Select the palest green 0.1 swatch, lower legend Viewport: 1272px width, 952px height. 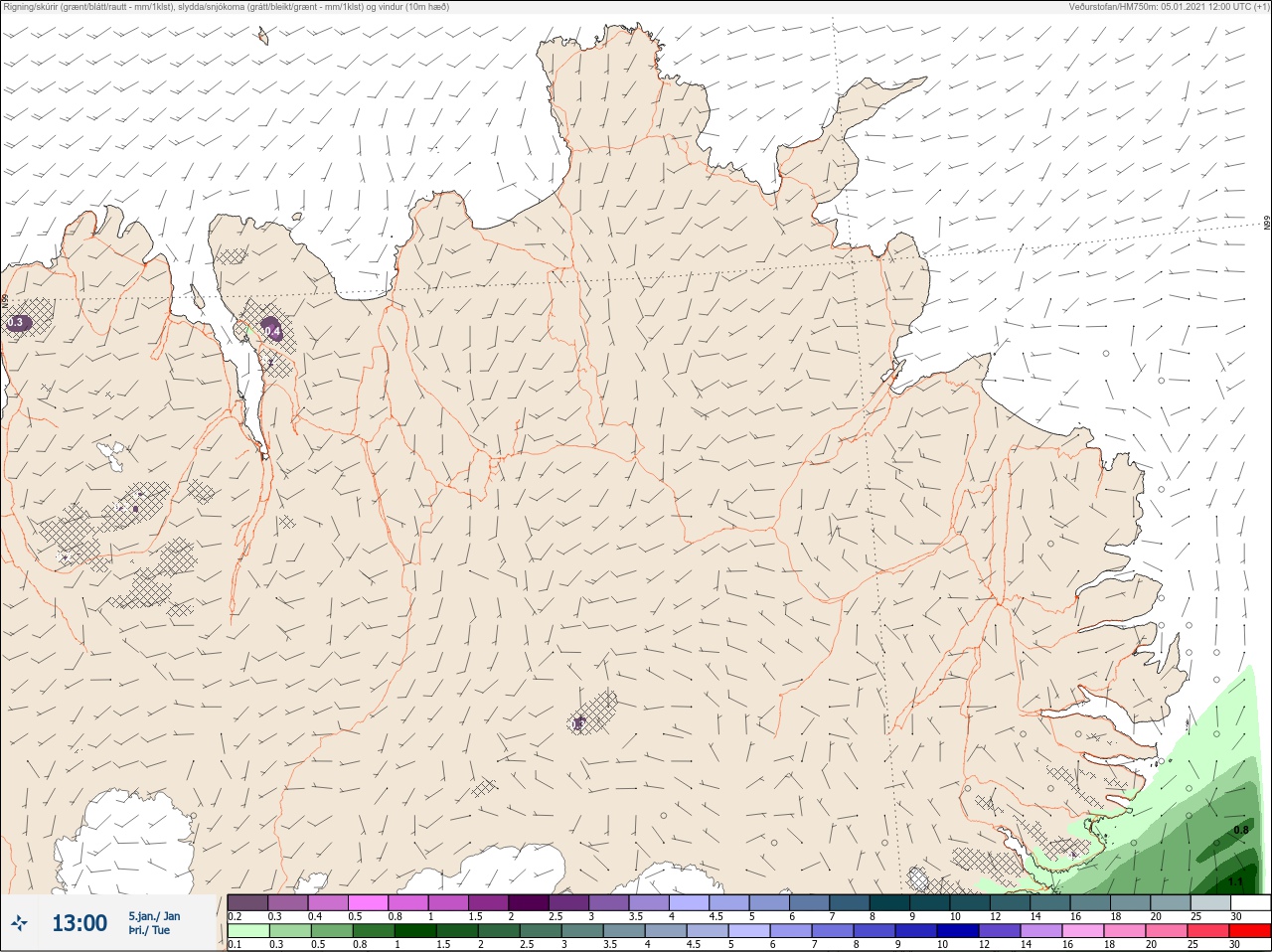(248, 931)
